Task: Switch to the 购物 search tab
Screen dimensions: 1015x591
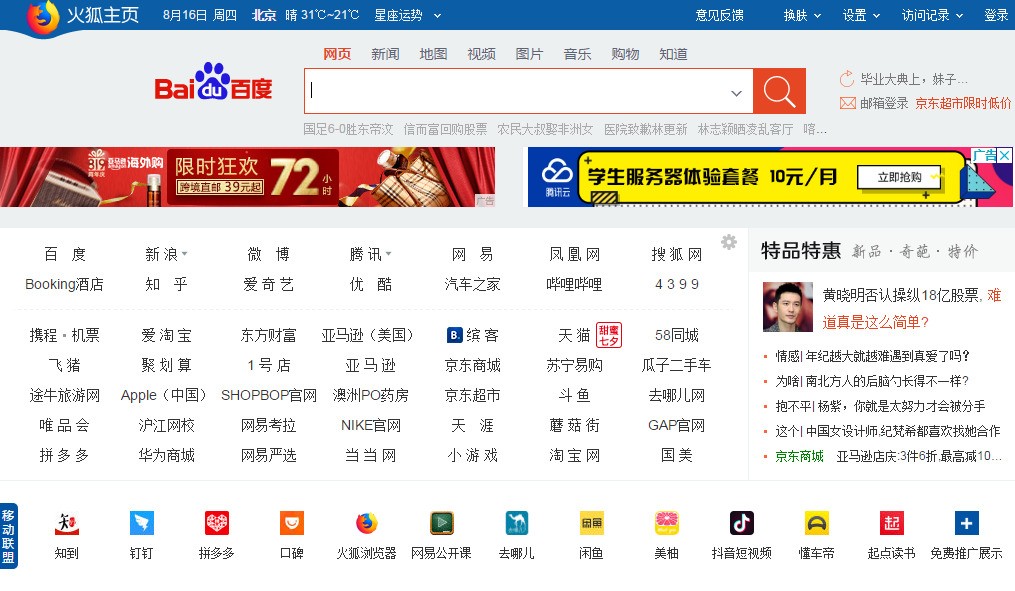Action: coord(625,54)
